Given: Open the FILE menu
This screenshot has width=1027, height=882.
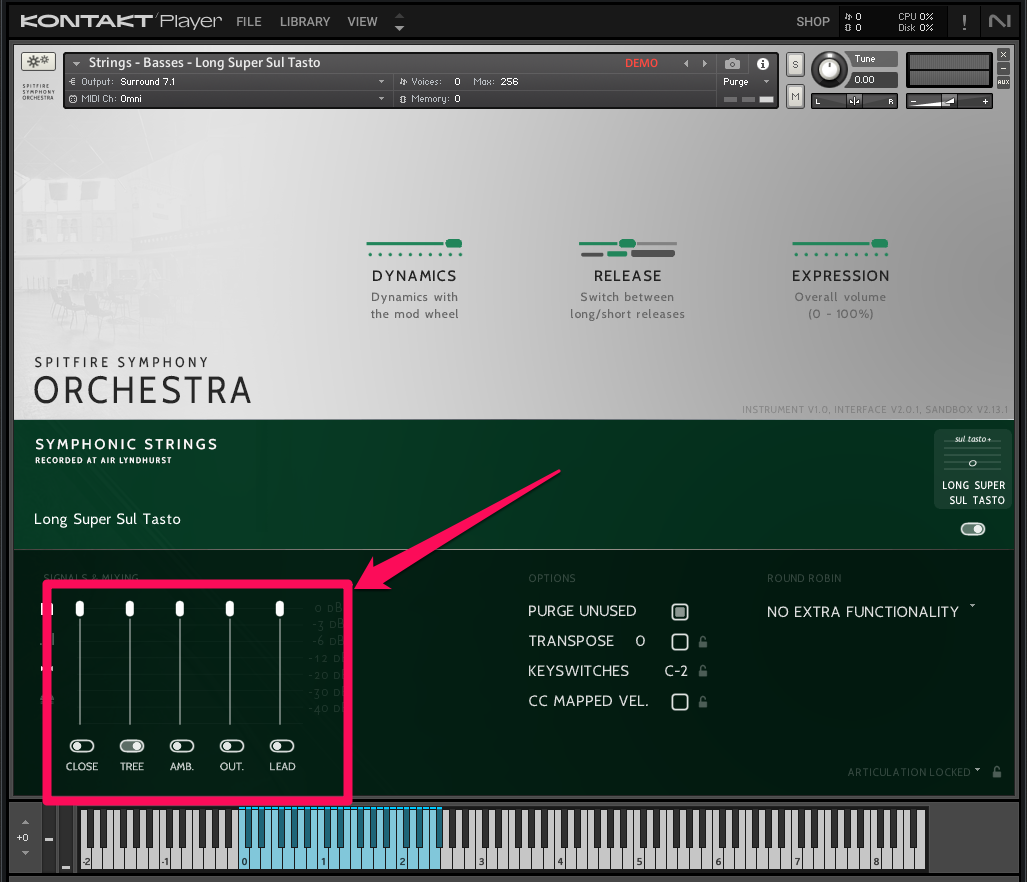Looking at the screenshot, I should point(249,22).
